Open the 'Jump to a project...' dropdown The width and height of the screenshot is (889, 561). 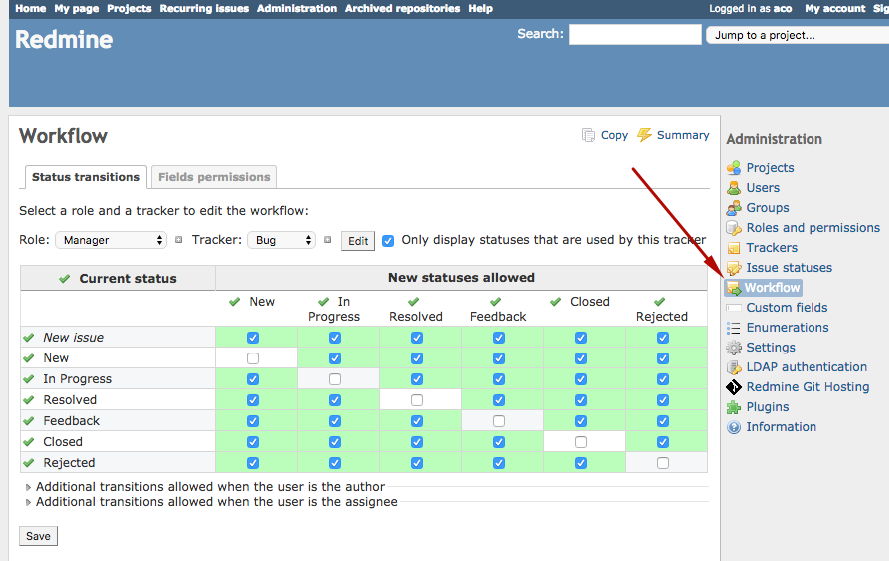797,35
